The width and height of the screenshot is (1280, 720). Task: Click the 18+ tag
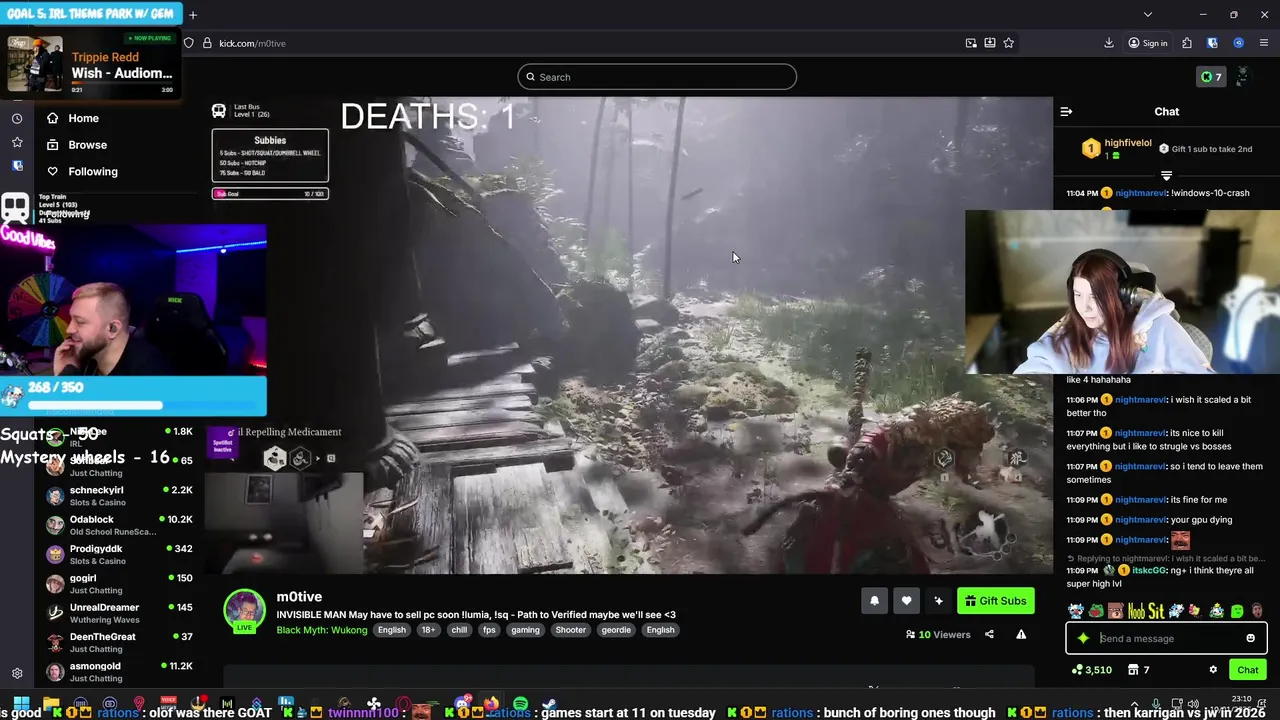428,630
